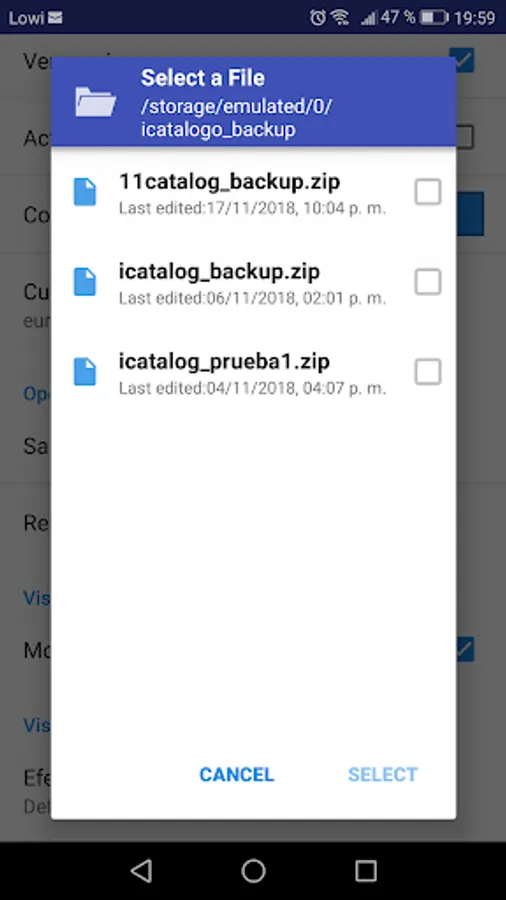The height and width of the screenshot is (900, 506).
Task: Tap Android back navigation triangle
Action: [141, 871]
